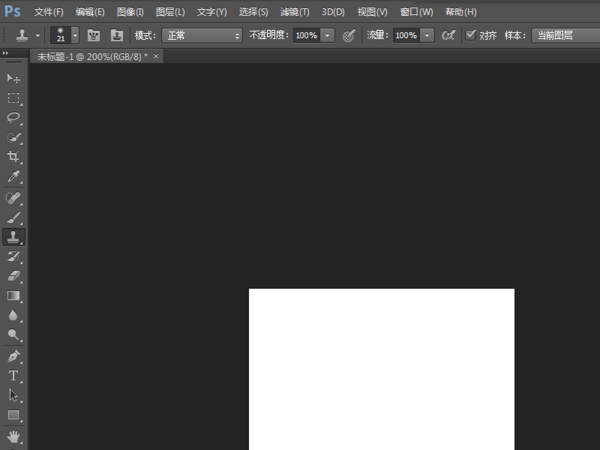The width and height of the screenshot is (600, 450).
Task: Open the 帮助(H) menu
Action: [461, 12]
